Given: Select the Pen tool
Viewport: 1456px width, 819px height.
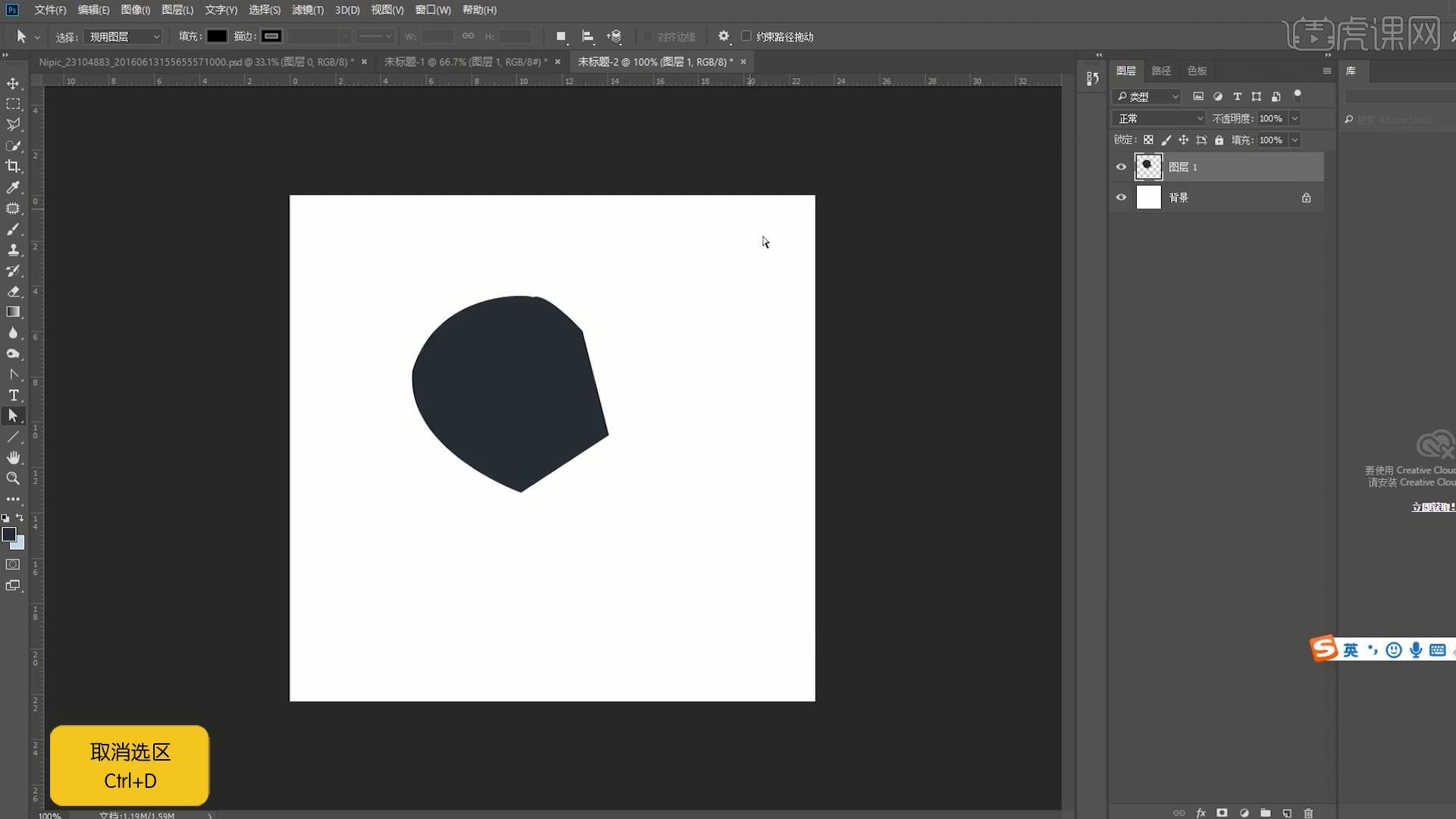Looking at the screenshot, I should coord(13,375).
